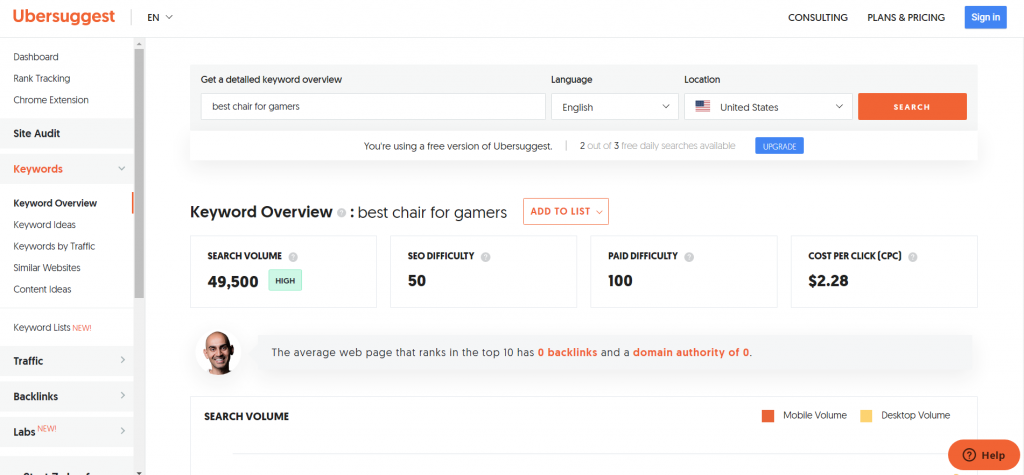
Task: Click the paid difficulty value 100
Action: pyautogui.click(x=620, y=281)
